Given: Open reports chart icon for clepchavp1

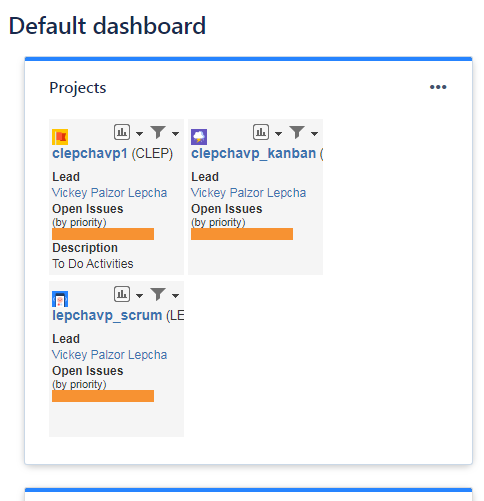Looking at the screenshot, I should click(x=122, y=132).
